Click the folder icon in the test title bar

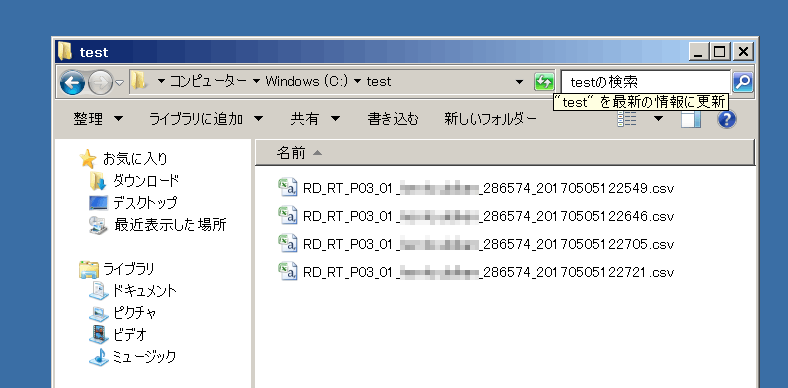[x=65, y=51]
